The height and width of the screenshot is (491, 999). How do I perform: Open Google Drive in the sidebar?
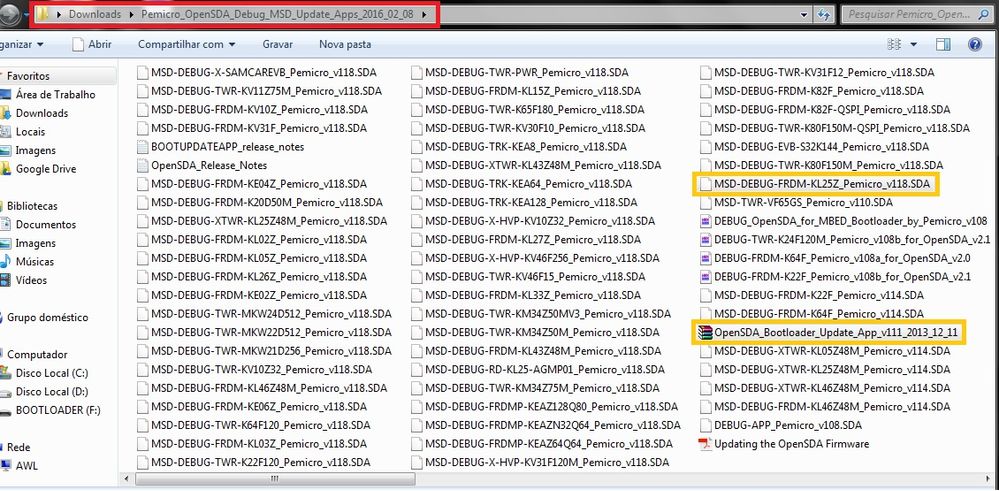point(46,169)
